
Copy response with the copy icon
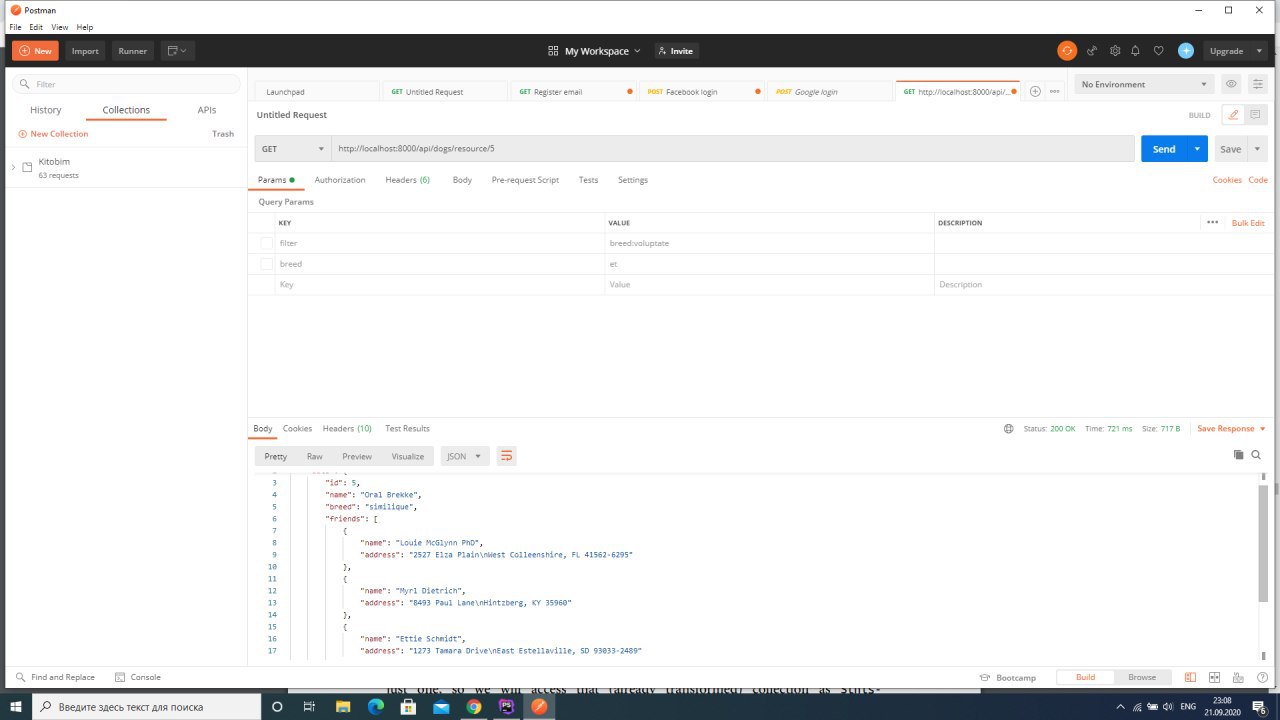coord(1238,455)
